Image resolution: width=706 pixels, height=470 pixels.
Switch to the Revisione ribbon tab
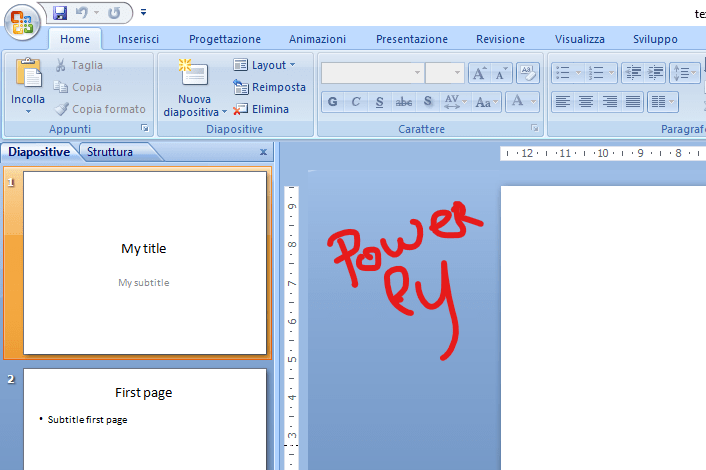pyautogui.click(x=501, y=39)
